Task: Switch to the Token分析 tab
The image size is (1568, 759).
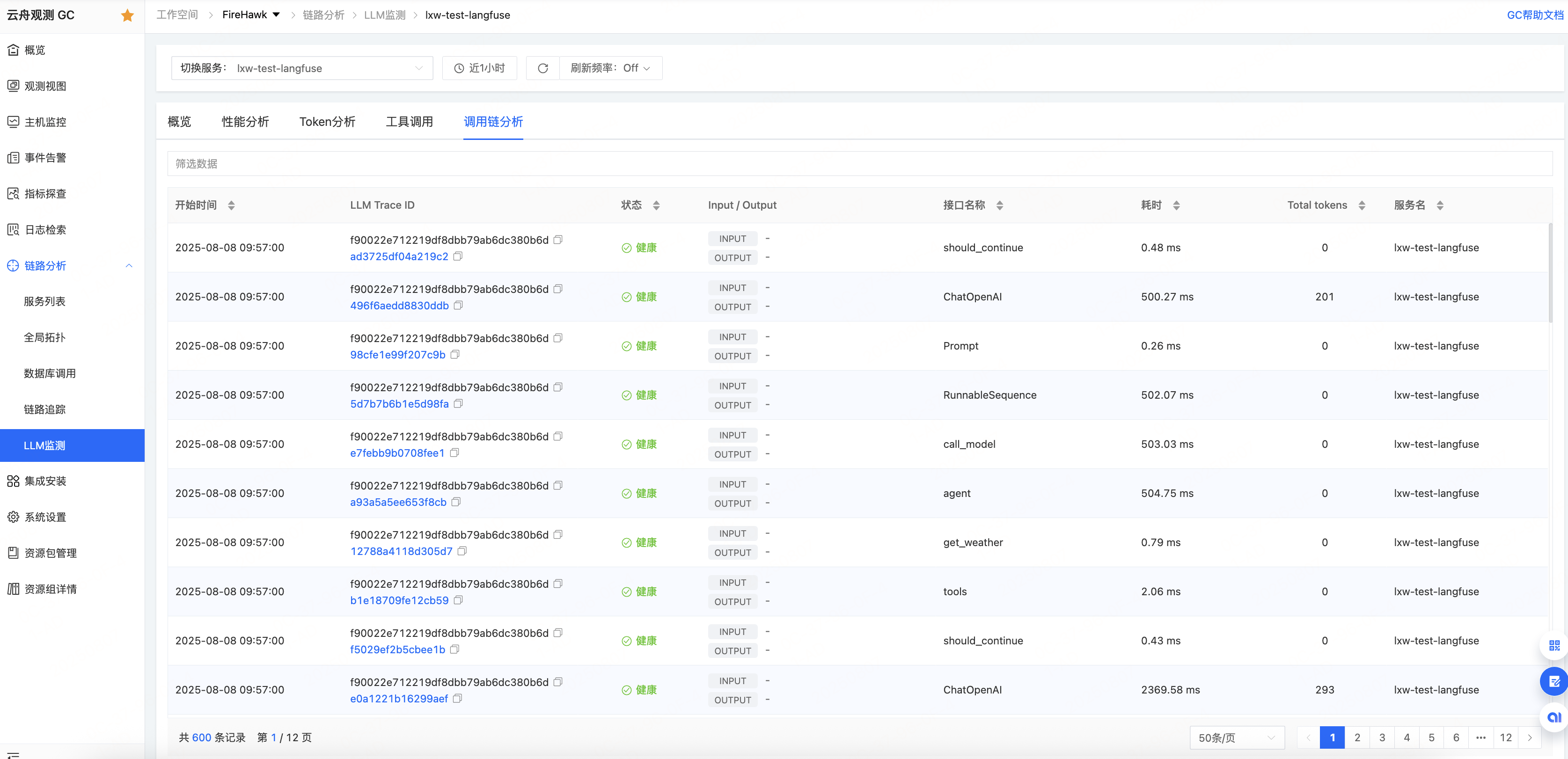Action: (x=328, y=122)
